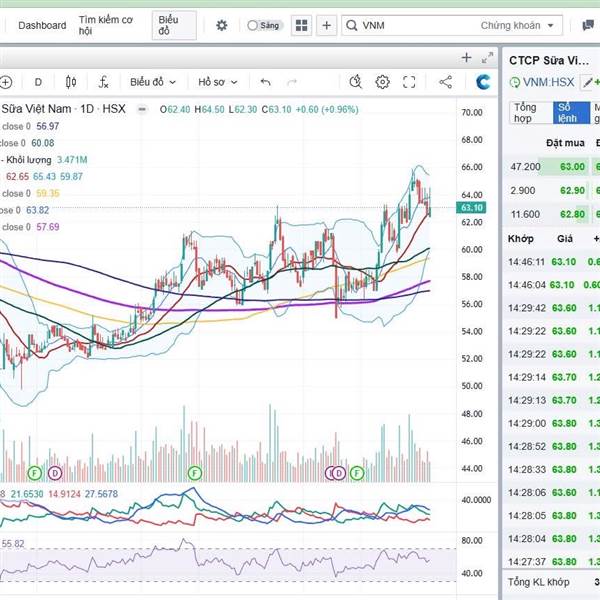Select the Sổ lệnh tab
This screenshot has height=600, width=600.
[571, 112]
